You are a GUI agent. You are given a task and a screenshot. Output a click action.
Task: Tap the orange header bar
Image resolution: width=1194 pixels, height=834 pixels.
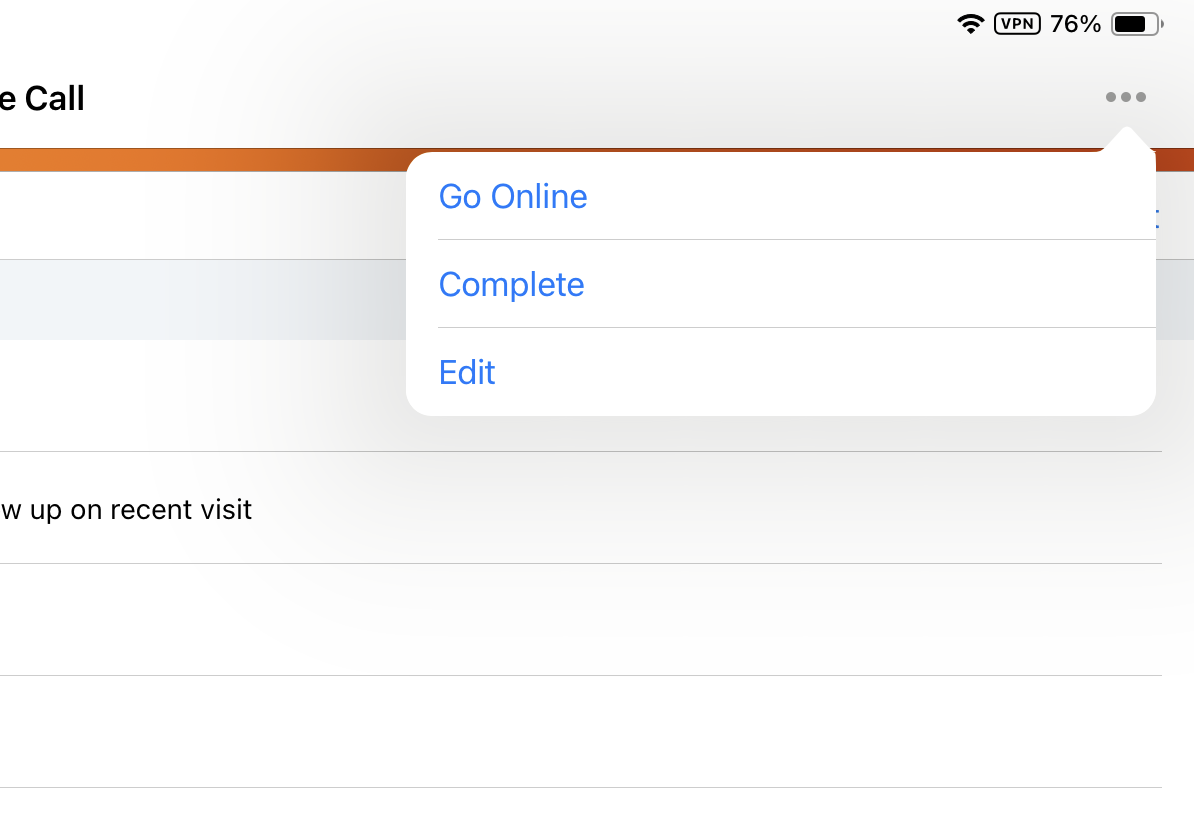[200, 160]
